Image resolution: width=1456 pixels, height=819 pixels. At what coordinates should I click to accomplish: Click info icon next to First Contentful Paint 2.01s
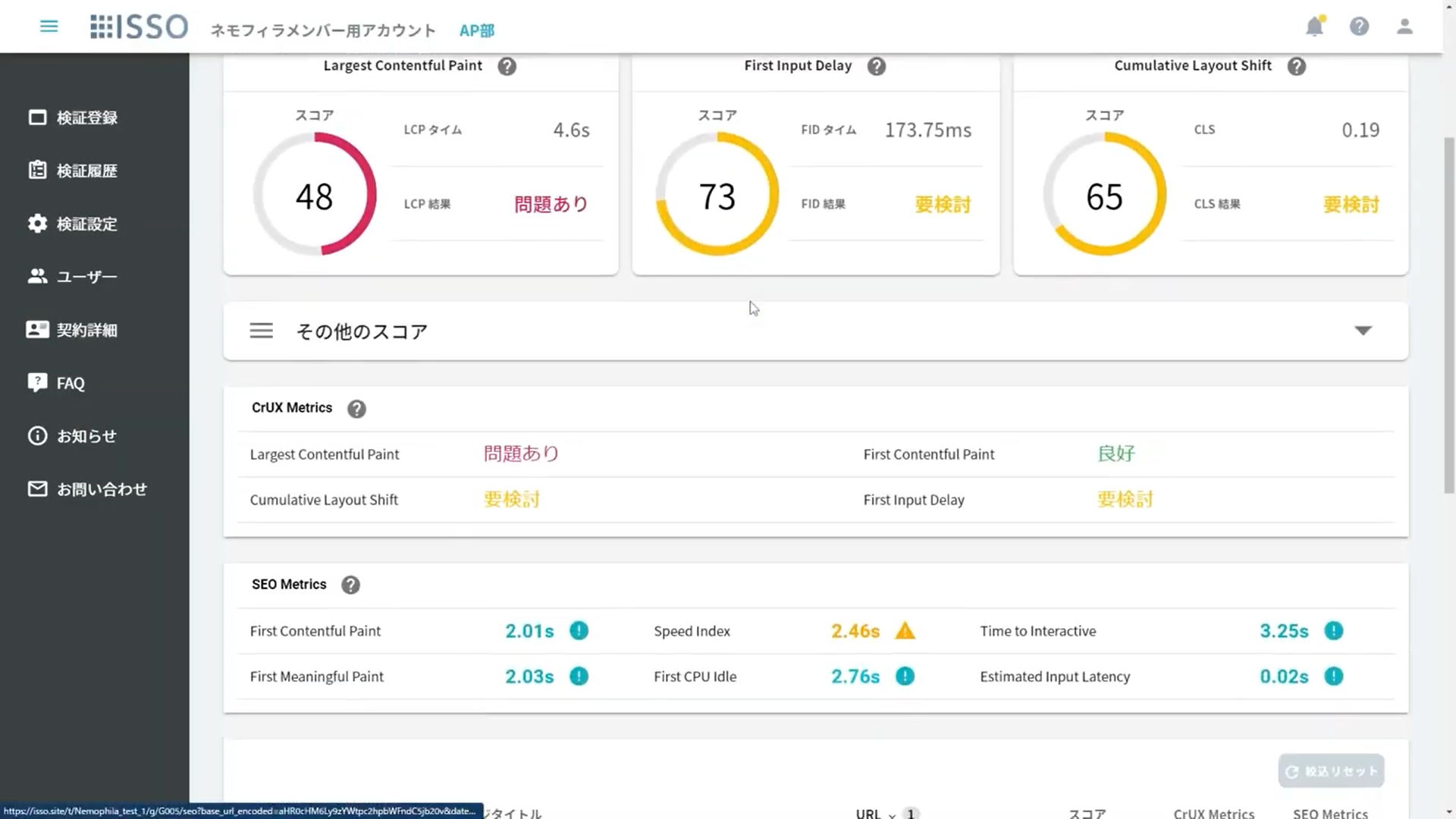click(x=579, y=631)
